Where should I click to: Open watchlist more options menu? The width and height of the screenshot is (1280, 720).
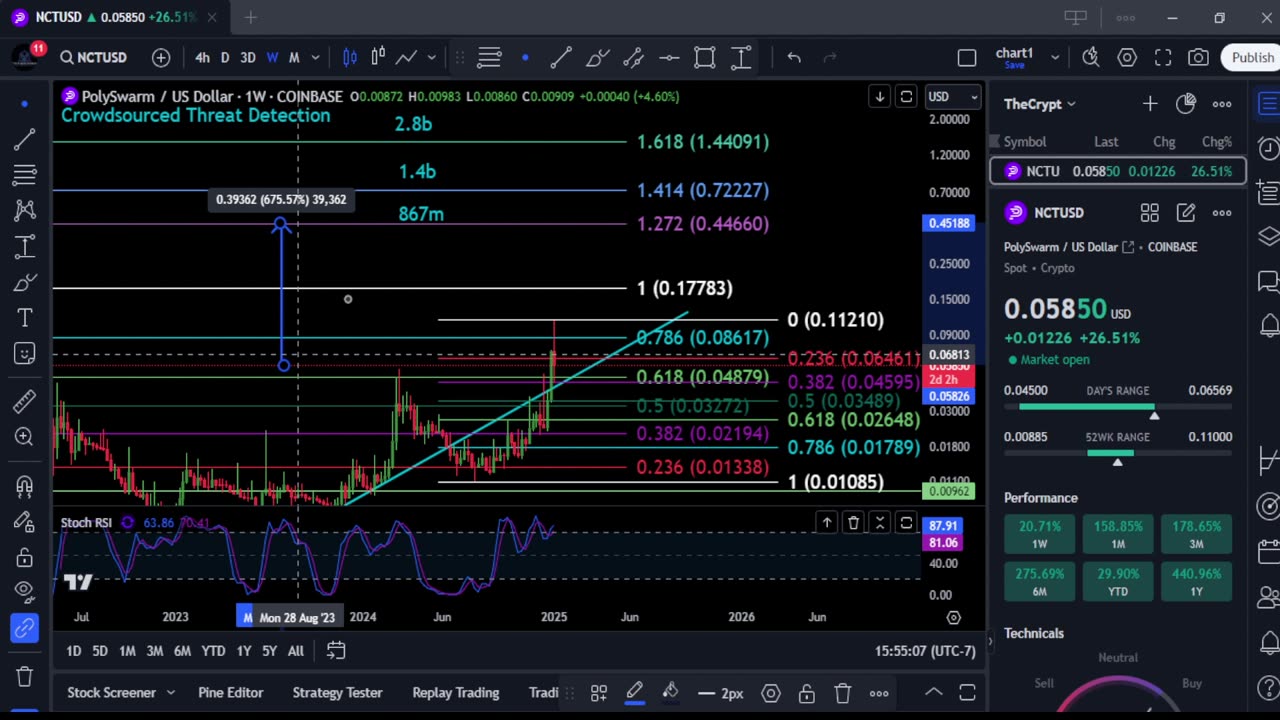pyautogui.click(x=1222, y=104)
